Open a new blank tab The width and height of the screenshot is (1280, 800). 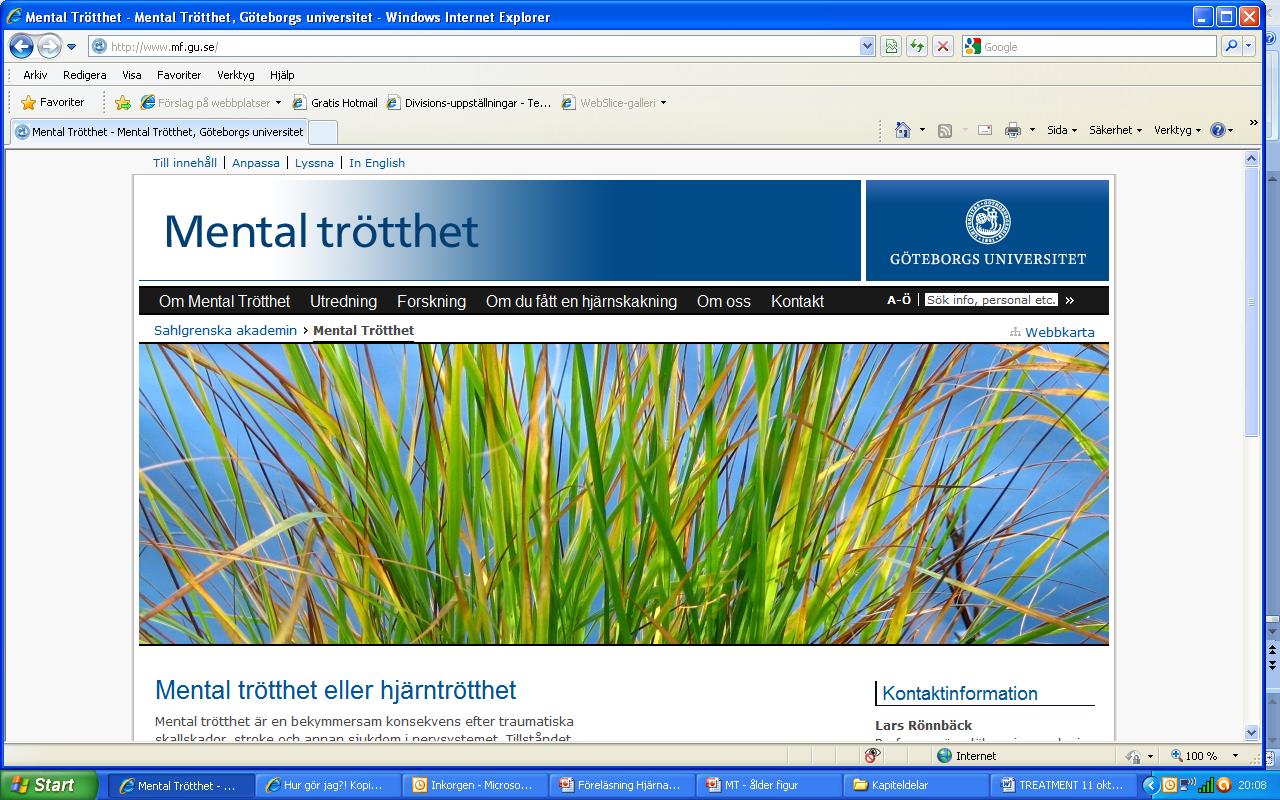323,132
